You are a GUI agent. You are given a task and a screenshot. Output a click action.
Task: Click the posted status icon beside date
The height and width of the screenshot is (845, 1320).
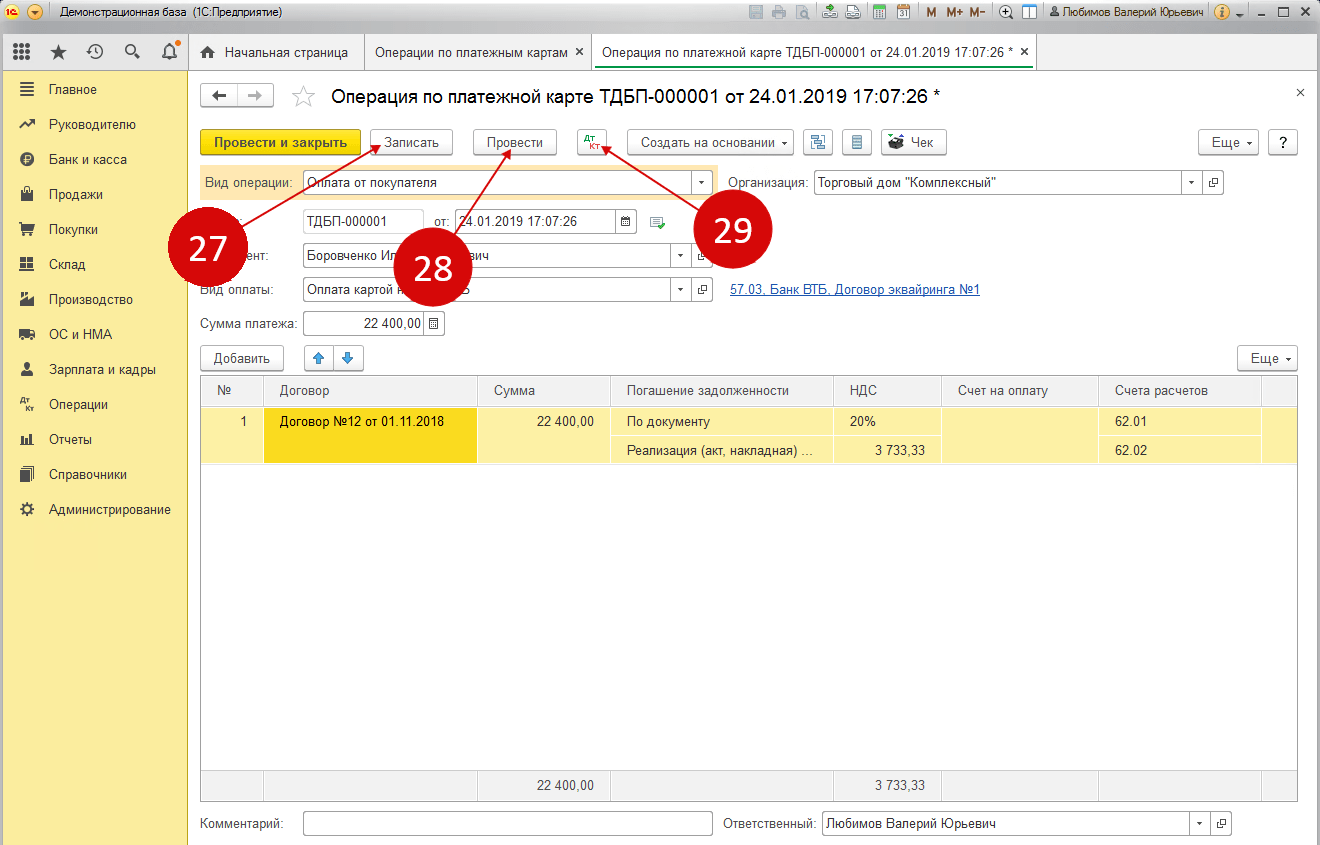[657, 222]
